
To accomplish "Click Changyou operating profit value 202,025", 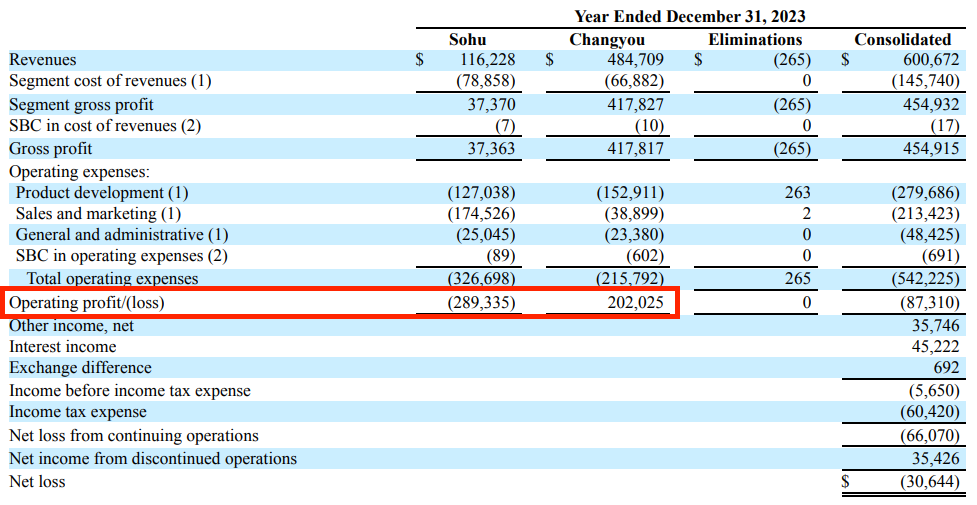I will tap(636, 303).
